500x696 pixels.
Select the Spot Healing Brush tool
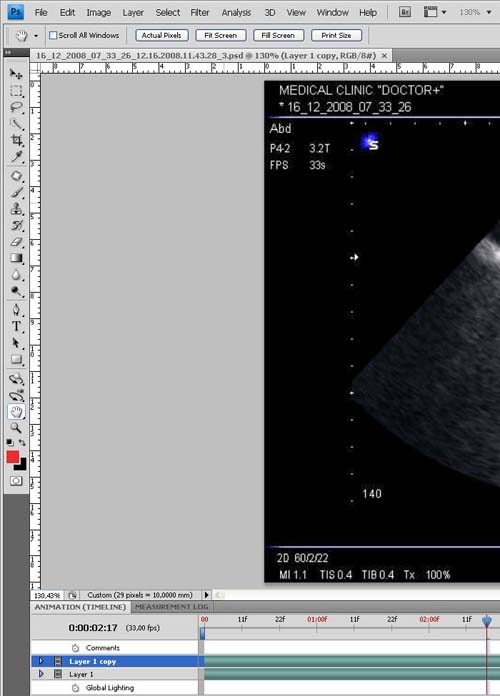click(x=16, y=176)
